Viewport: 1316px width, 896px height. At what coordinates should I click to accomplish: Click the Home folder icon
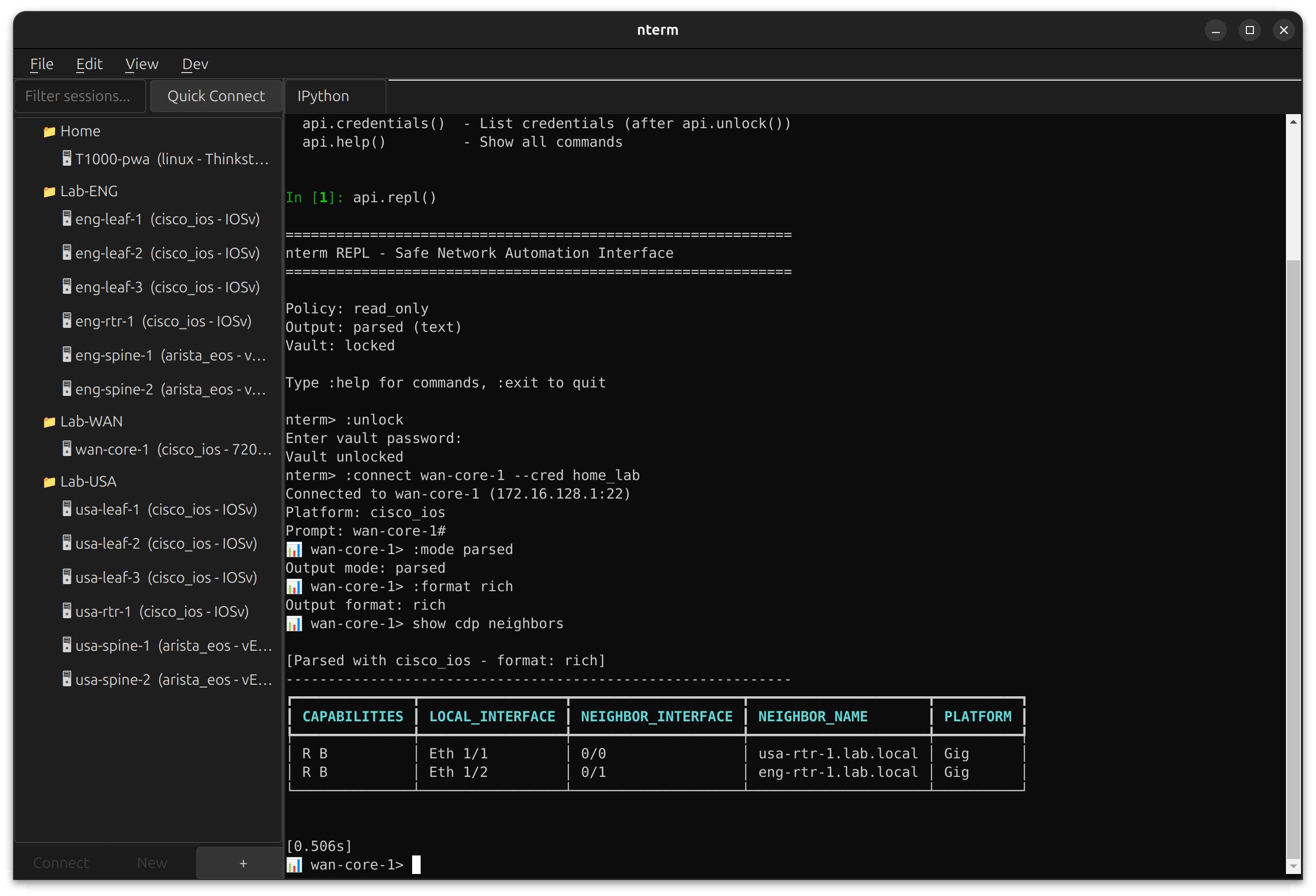[50, 131]
